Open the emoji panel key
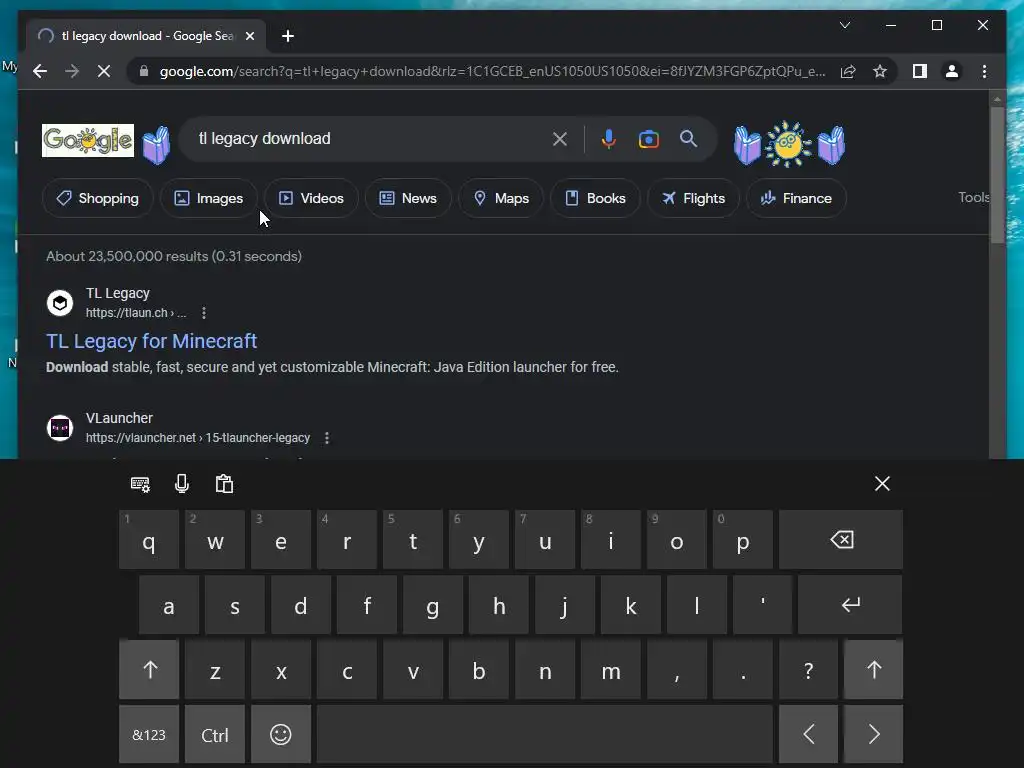The image size is (1024, 768). point(281,734)
